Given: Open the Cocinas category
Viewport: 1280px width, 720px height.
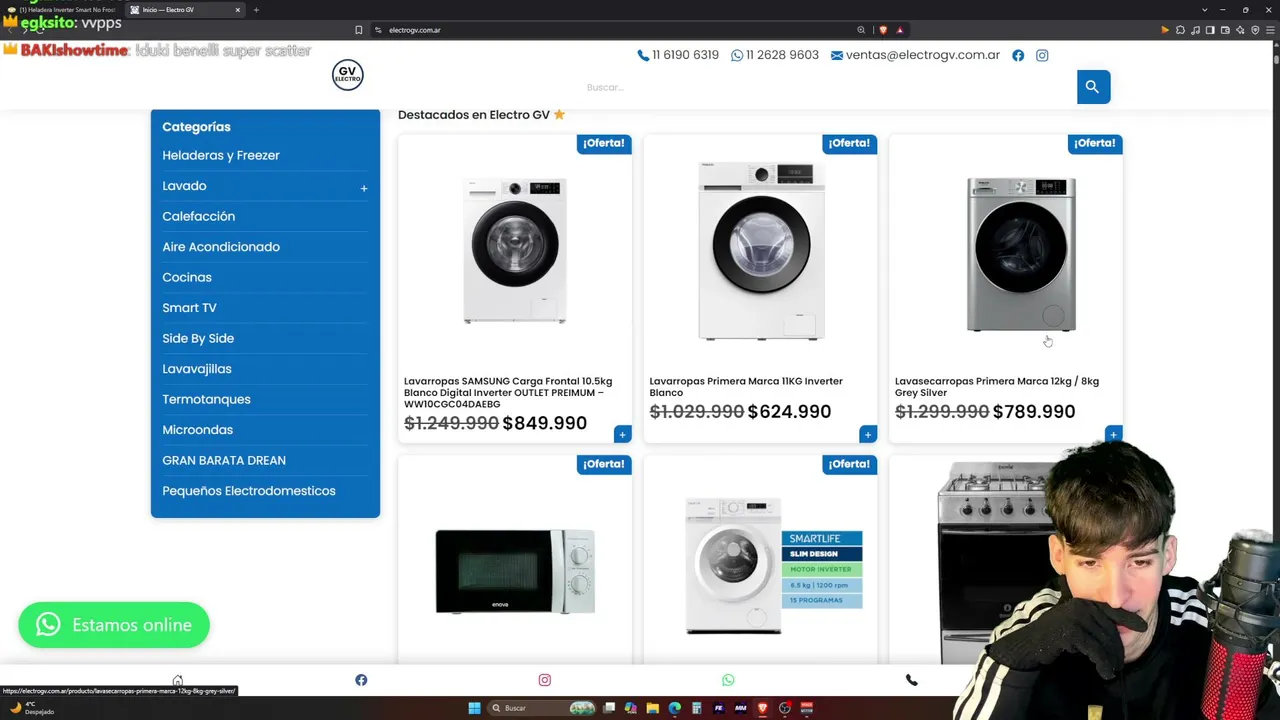Looking at the screenshot, I should (187, 278).
